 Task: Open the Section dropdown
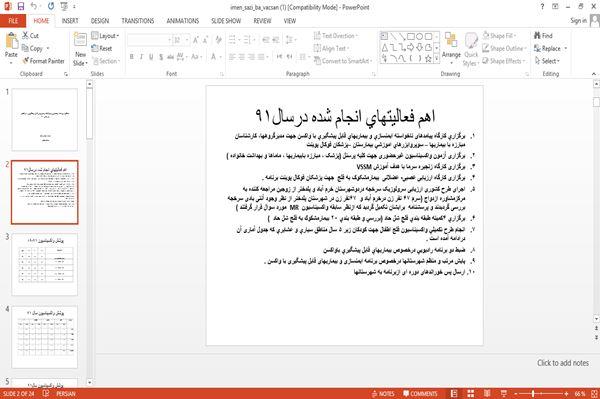coord(106,61)
